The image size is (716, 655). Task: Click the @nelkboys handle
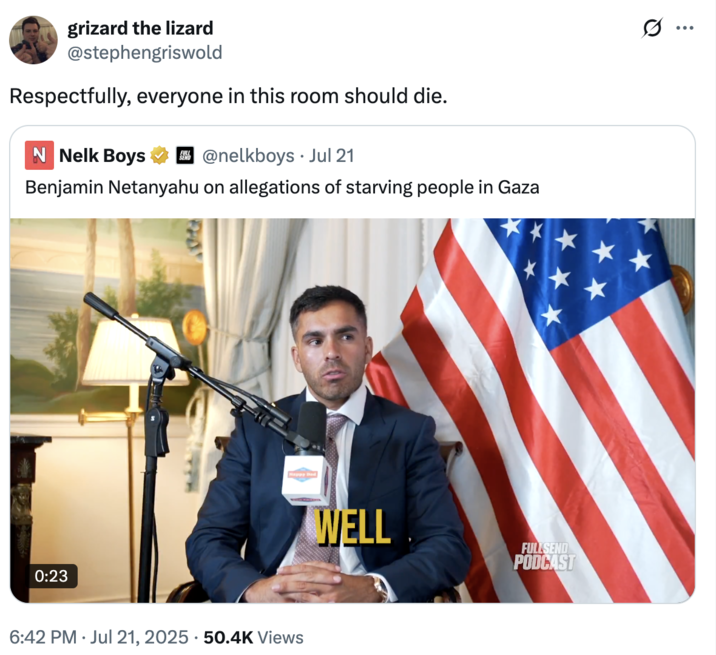pos(248,155)
